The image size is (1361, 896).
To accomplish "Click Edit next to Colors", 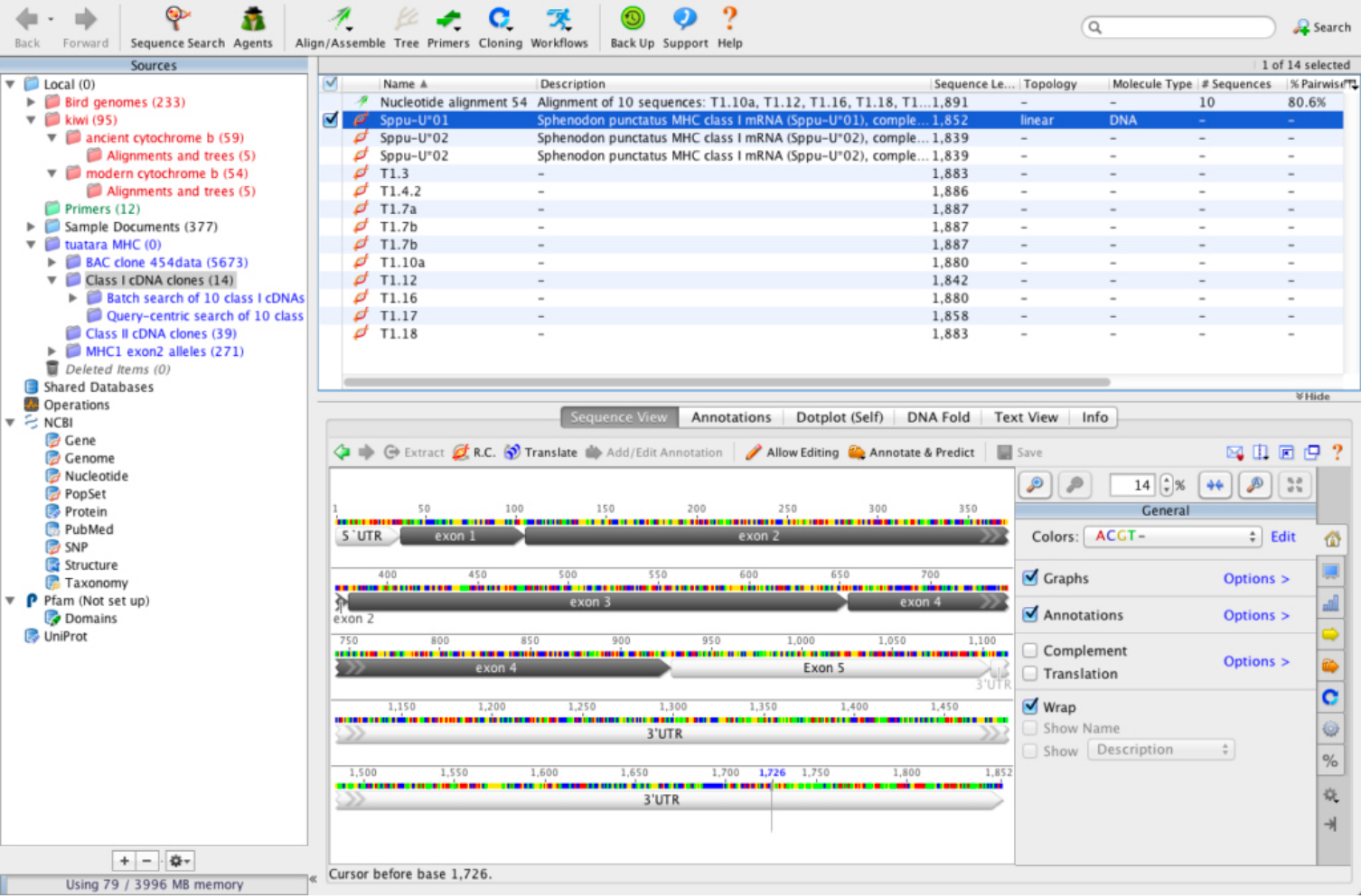I will click(x=1282, y=537).
